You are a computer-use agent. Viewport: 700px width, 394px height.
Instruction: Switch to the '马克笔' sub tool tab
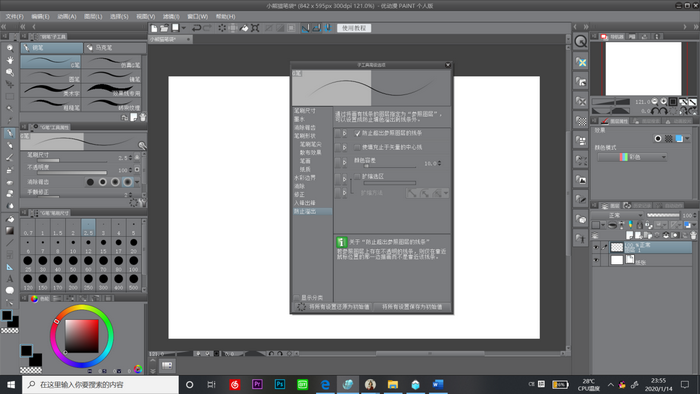(x=115, y=47)
